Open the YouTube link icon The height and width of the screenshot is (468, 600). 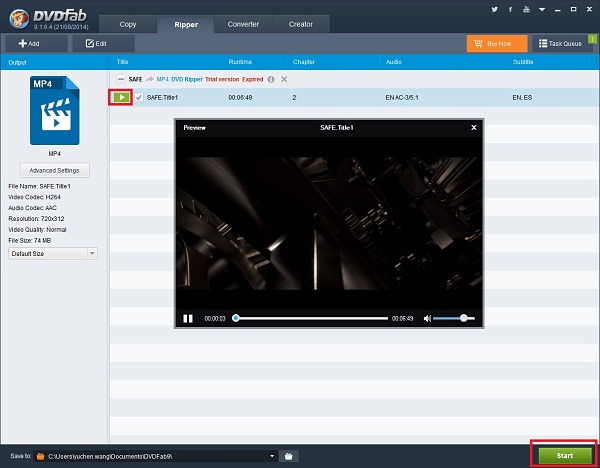(527, 9)
